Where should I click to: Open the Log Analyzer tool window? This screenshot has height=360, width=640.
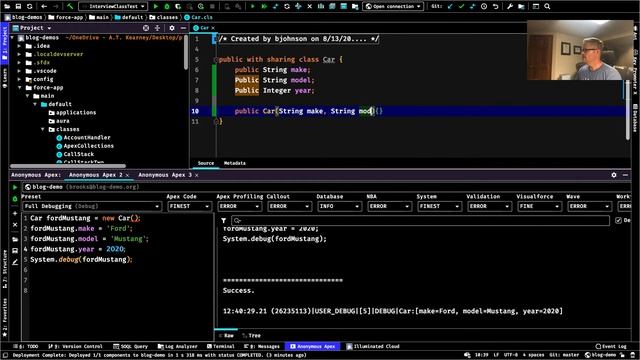pos(178,347)
